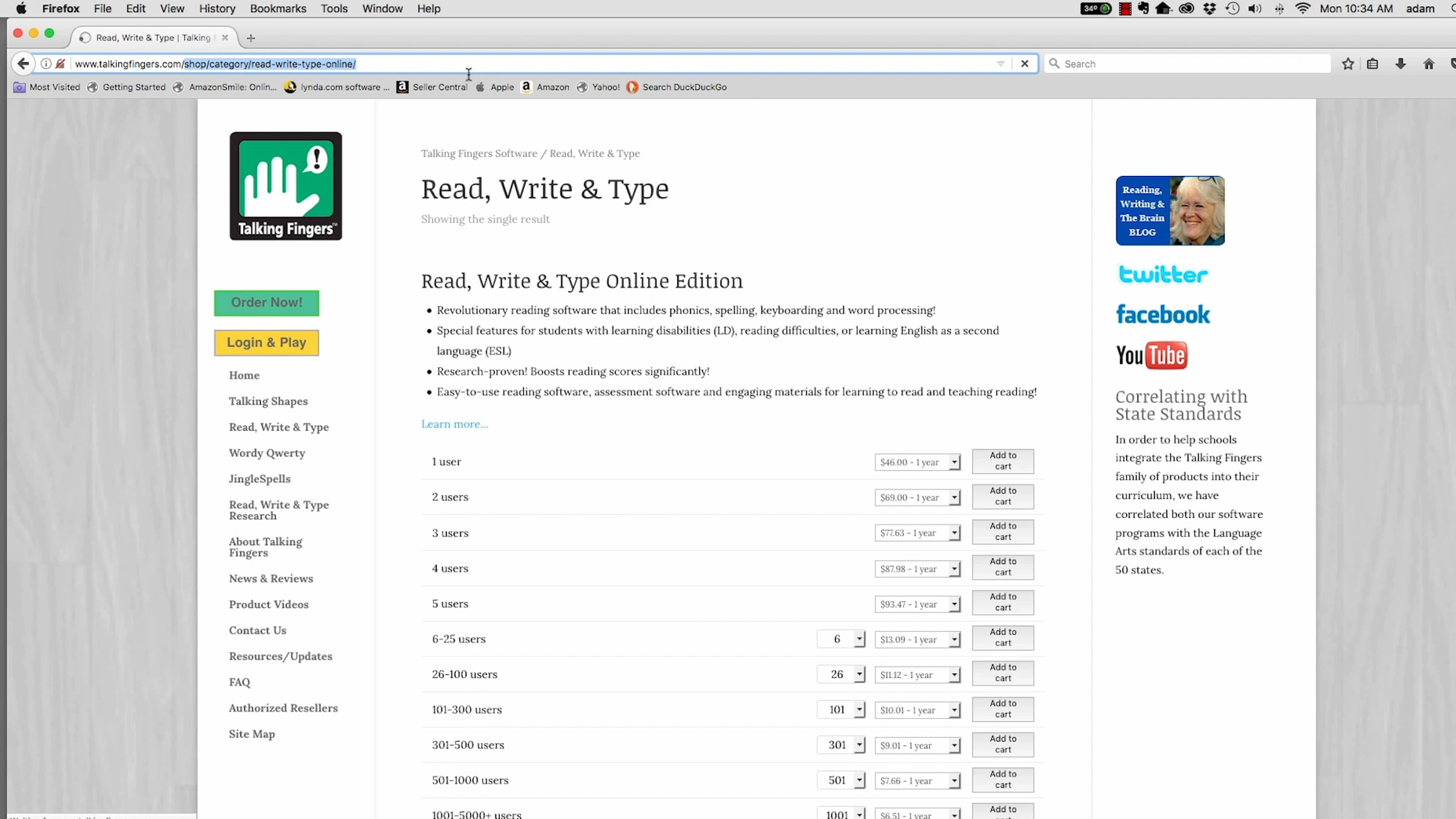Open the Firefox File menu
1456x819 pixels.
click(103, 8)
